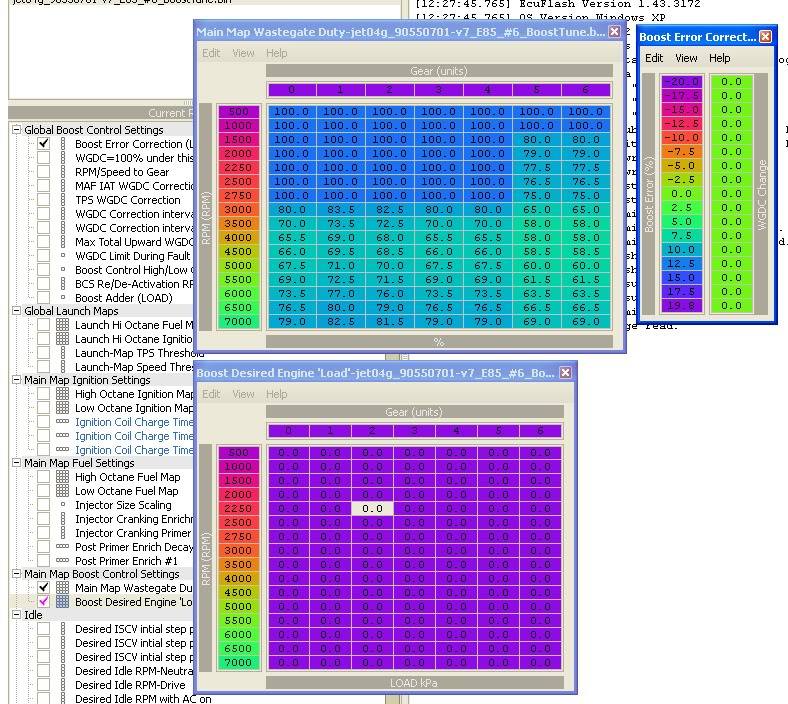Viewport: 788px width, 704px height.
Task: Click the icon beside TPS WGDC Correction
Action: coord(62,200)
